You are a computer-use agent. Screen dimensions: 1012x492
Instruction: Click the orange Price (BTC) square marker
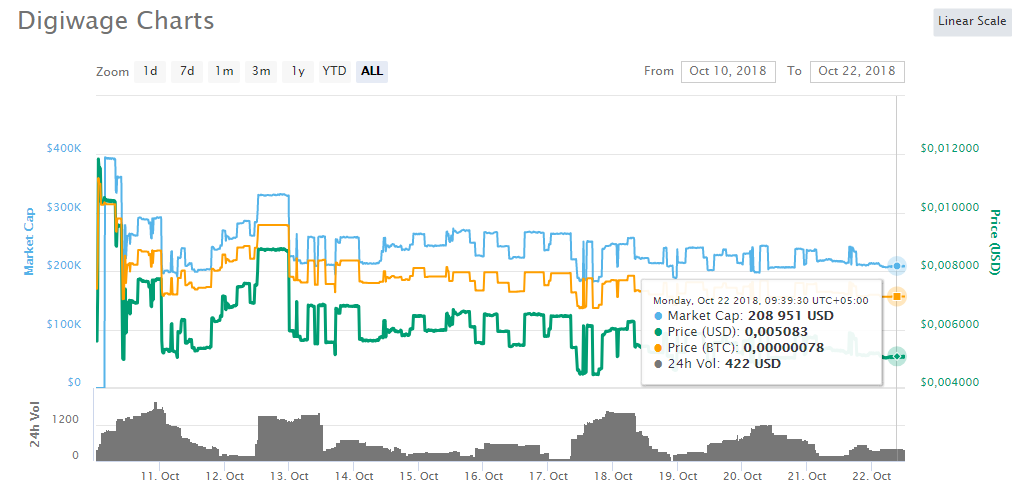point(897,296)
